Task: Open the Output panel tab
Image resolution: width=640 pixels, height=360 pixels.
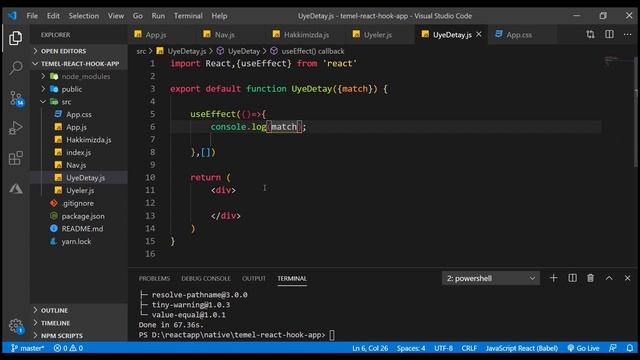Action: pos(253,278)
